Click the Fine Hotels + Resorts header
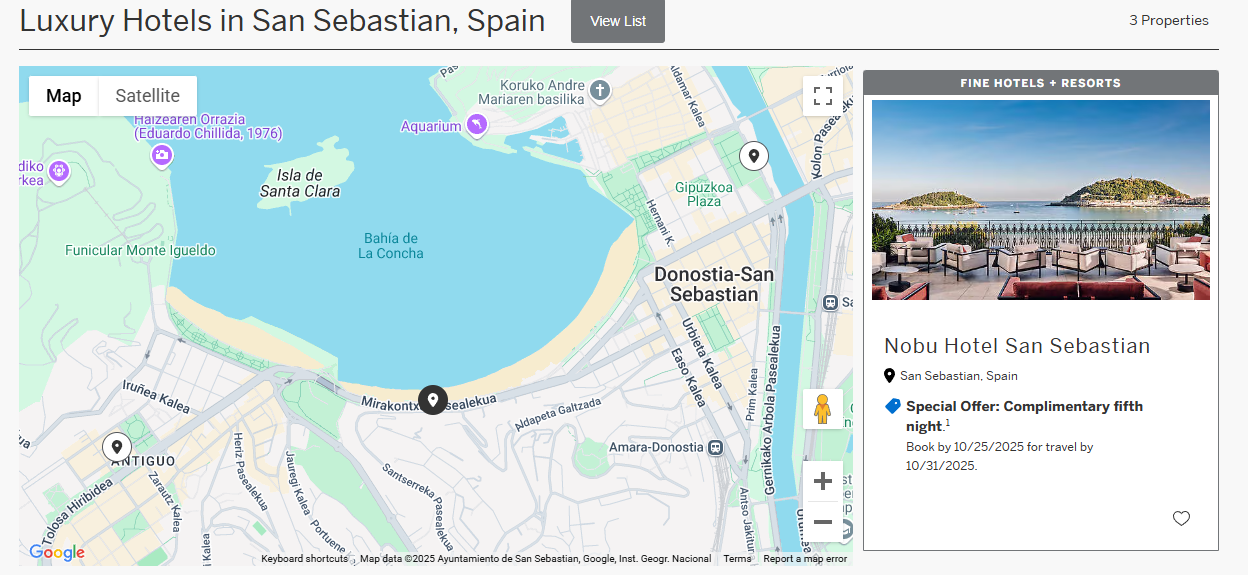This screenshot has height=575, width=1248. [1041, 83]
